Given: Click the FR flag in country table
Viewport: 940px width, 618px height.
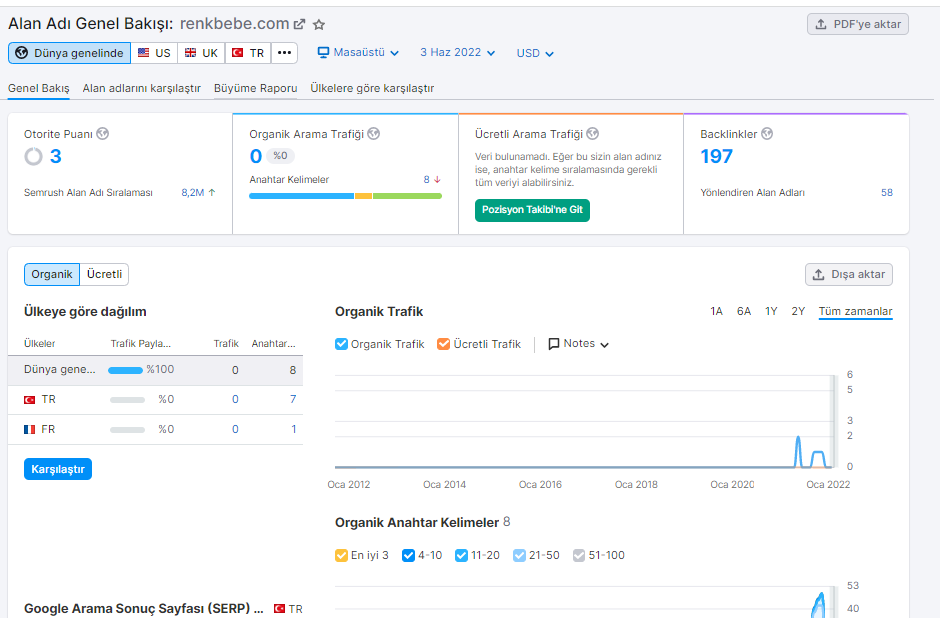Looking at the screenshot, I should pos(29,430).
